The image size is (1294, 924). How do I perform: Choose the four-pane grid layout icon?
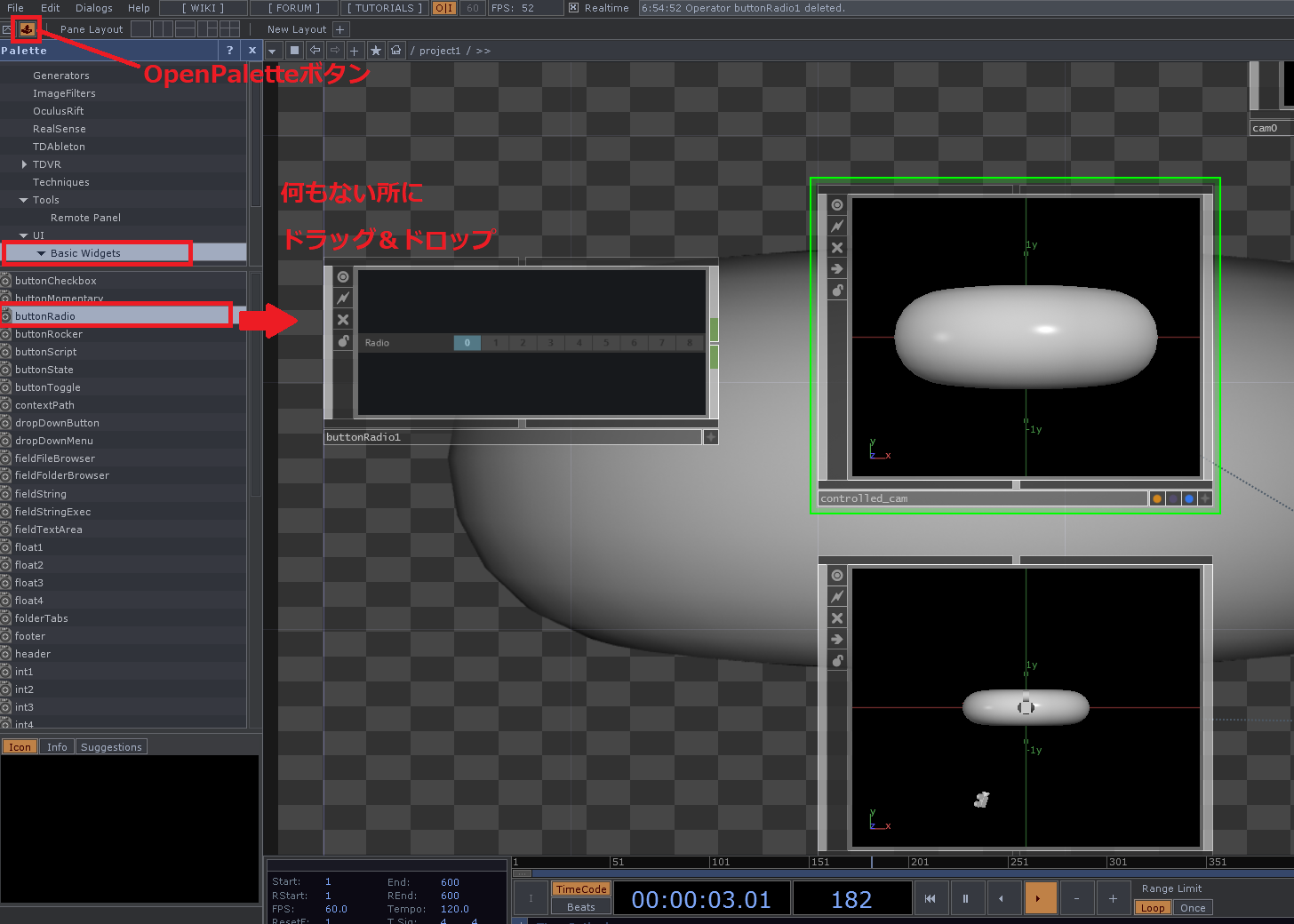(x=229, y=29)
